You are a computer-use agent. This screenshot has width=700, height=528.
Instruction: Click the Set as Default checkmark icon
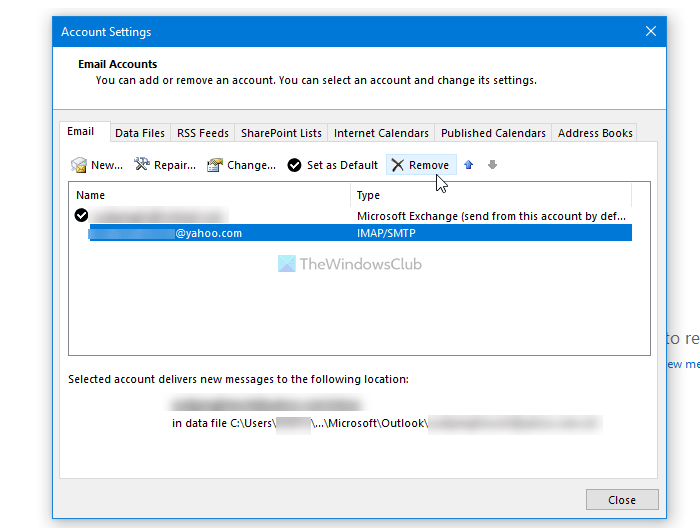[294, 165]
